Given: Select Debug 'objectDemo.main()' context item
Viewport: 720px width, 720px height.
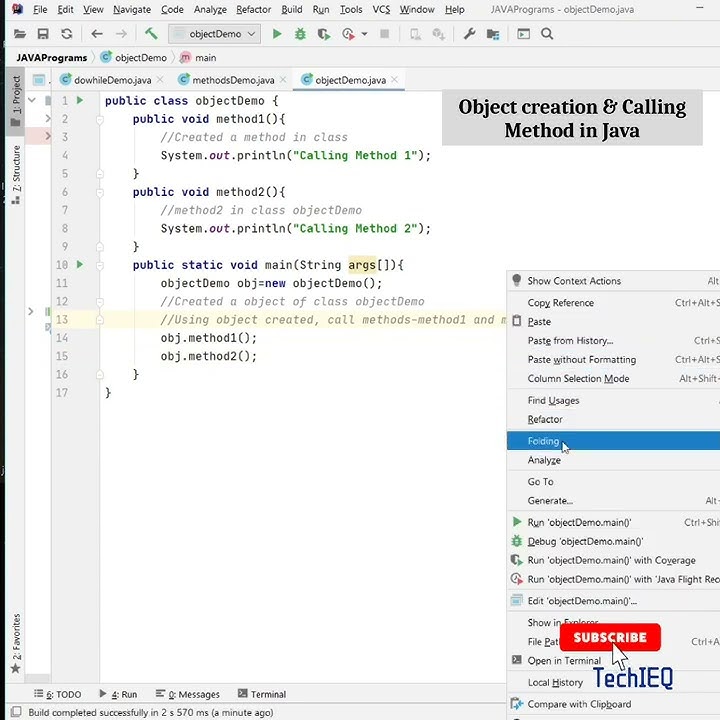Looking at the screenshot, I should point(613,541).
